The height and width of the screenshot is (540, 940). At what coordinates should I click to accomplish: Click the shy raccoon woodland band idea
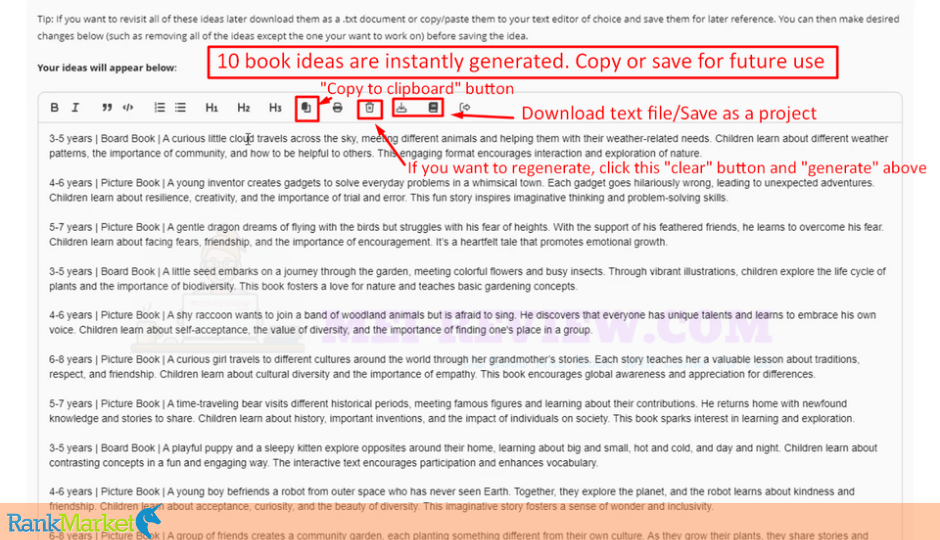pos(463,322)
